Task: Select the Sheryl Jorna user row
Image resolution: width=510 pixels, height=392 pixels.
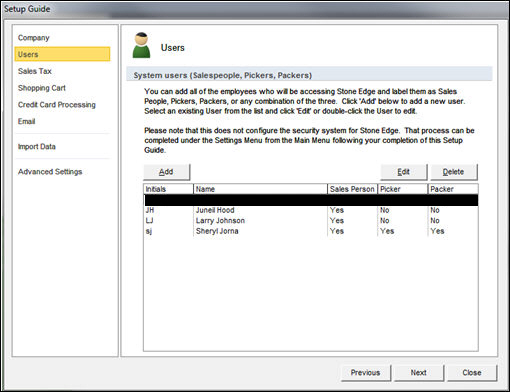Action: pos(311,231)
